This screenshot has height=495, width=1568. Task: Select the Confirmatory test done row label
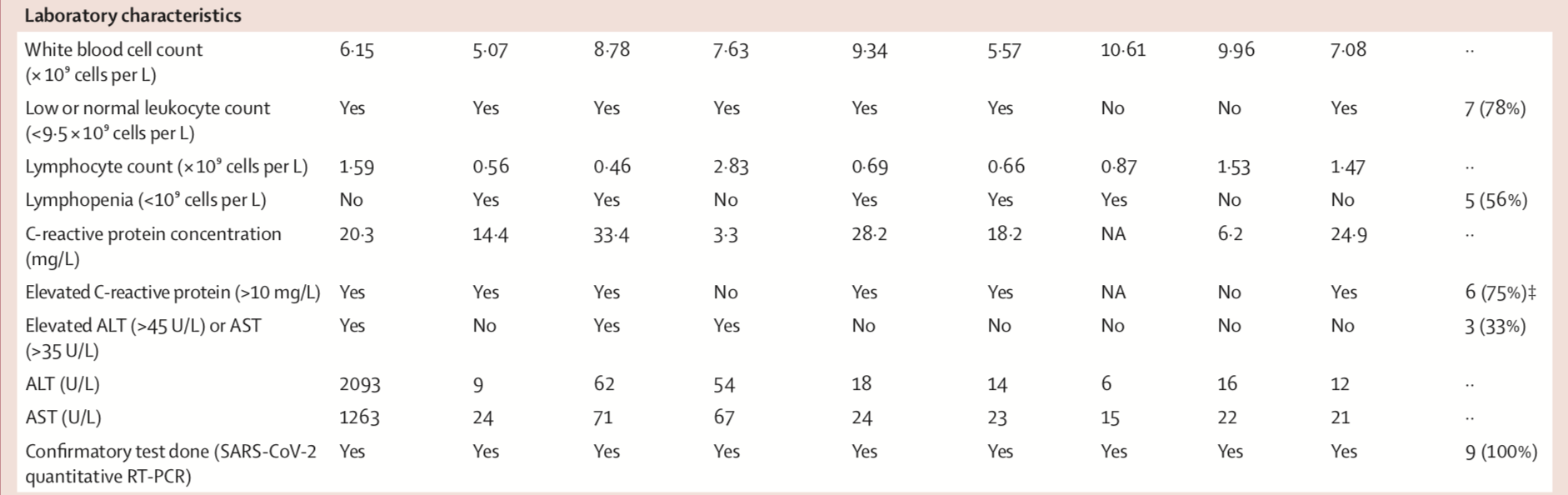171,464
